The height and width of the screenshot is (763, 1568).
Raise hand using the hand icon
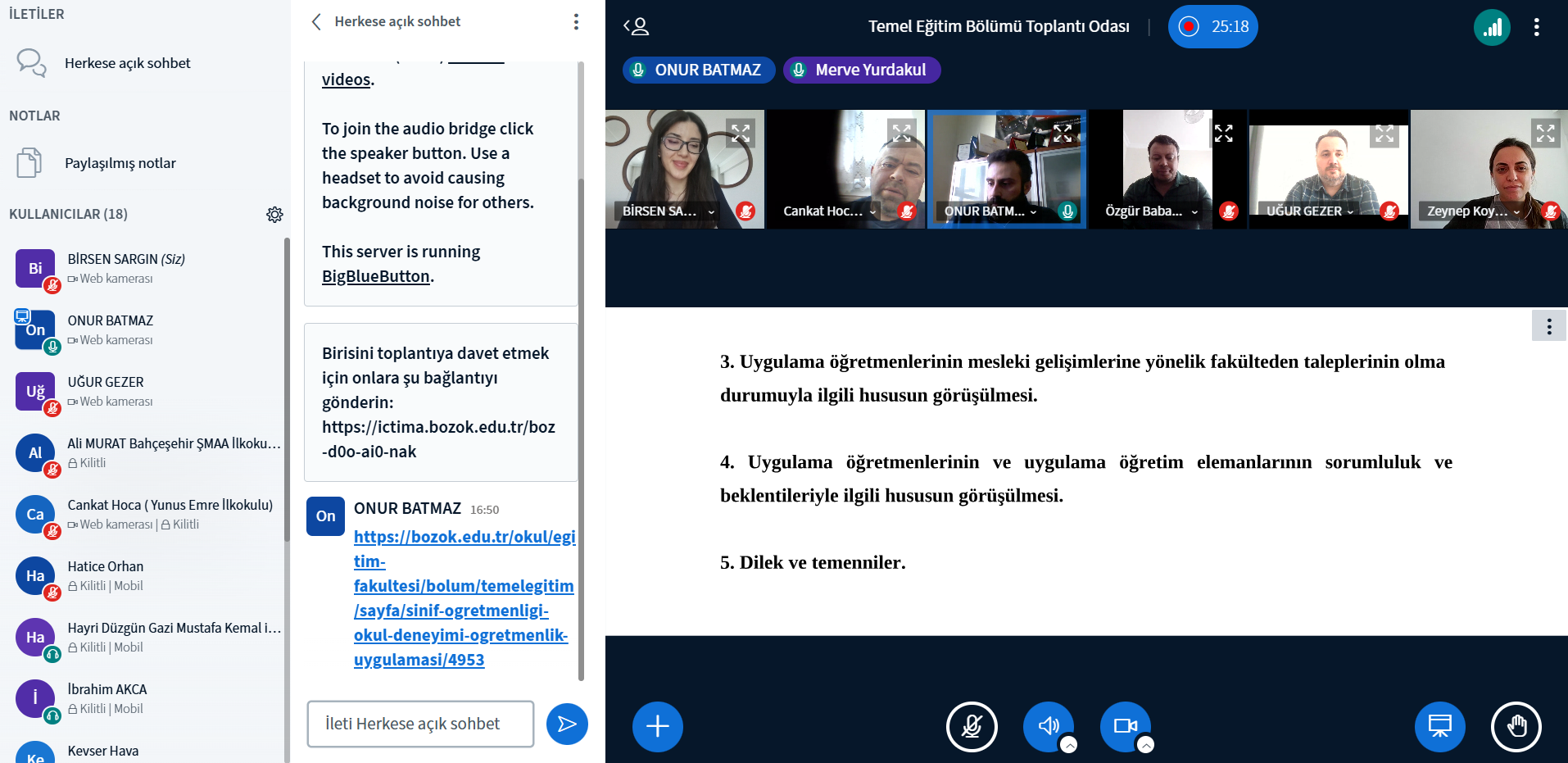[1516, 726]
